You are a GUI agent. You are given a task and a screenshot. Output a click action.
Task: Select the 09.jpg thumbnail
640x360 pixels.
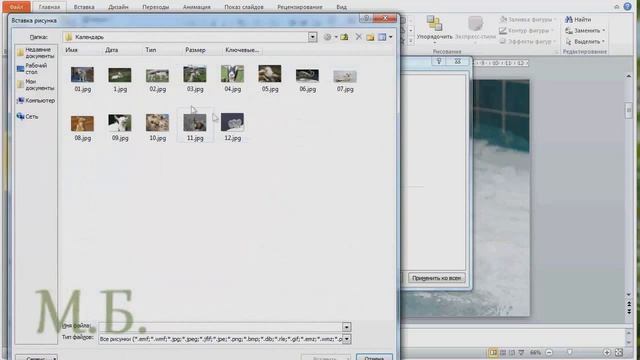pos(120,123)
